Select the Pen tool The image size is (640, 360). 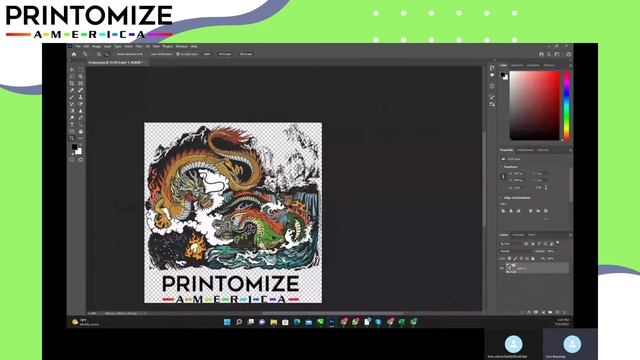80,118
